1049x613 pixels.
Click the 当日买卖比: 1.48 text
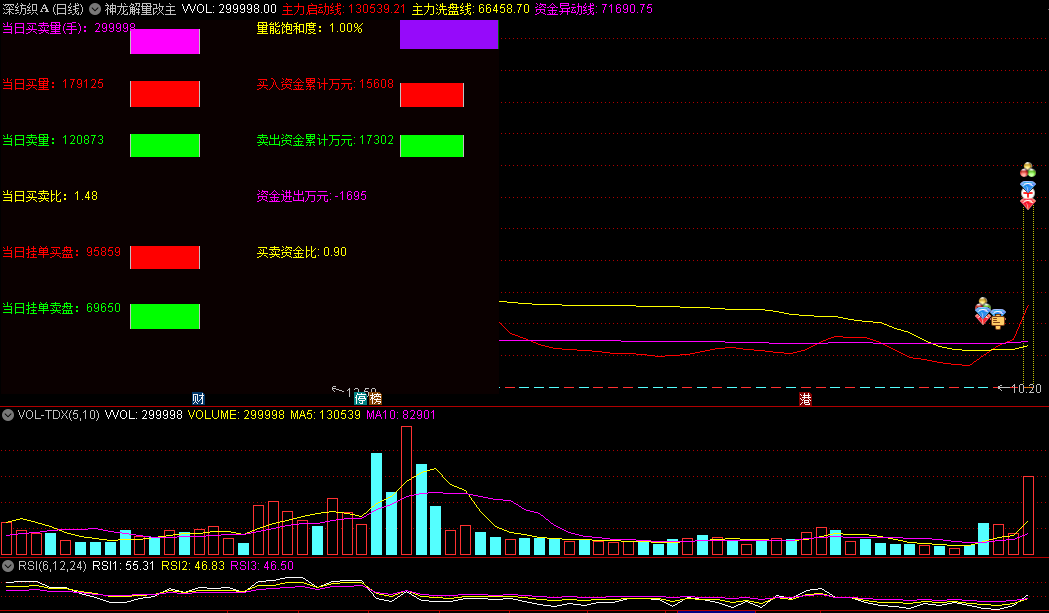pos(50,196)
